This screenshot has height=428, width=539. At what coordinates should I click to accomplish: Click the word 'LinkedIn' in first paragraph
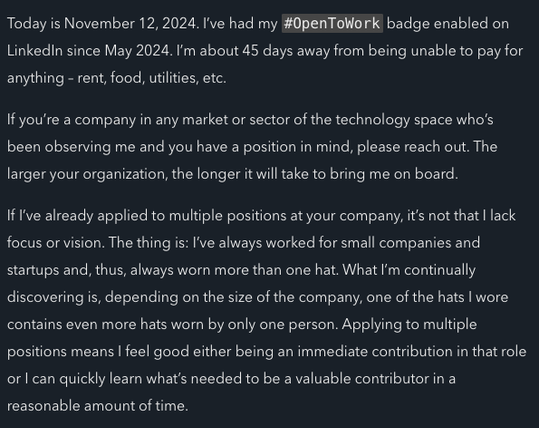35,51
